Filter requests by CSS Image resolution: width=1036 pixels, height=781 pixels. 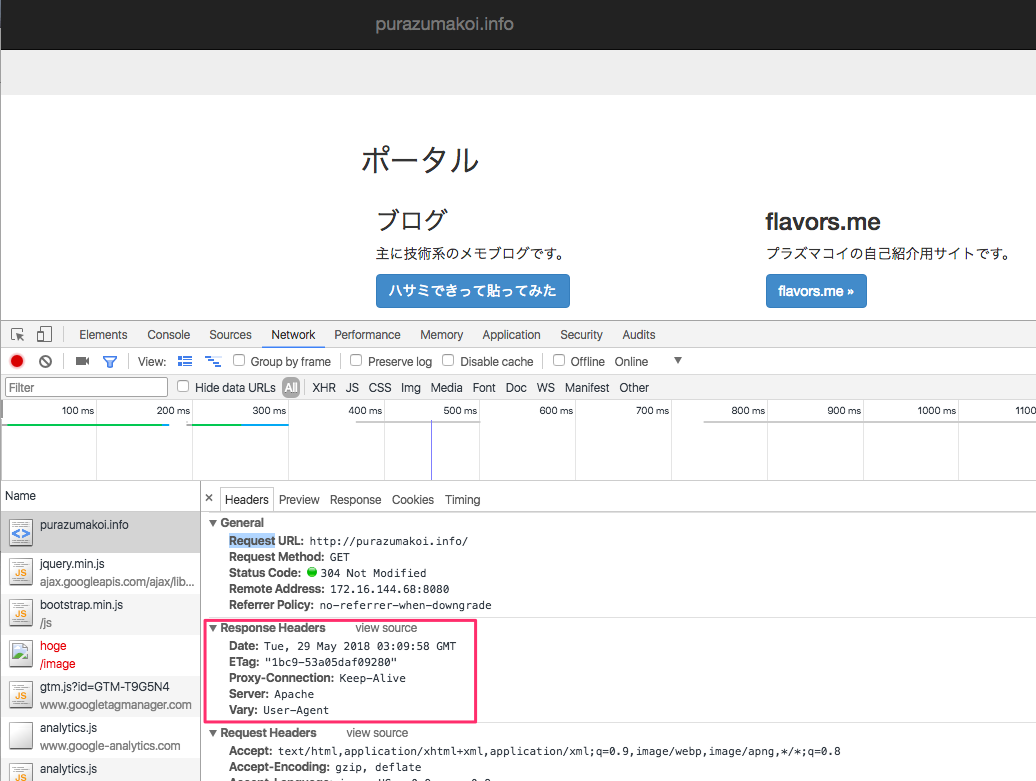click(x=380, y=388)
